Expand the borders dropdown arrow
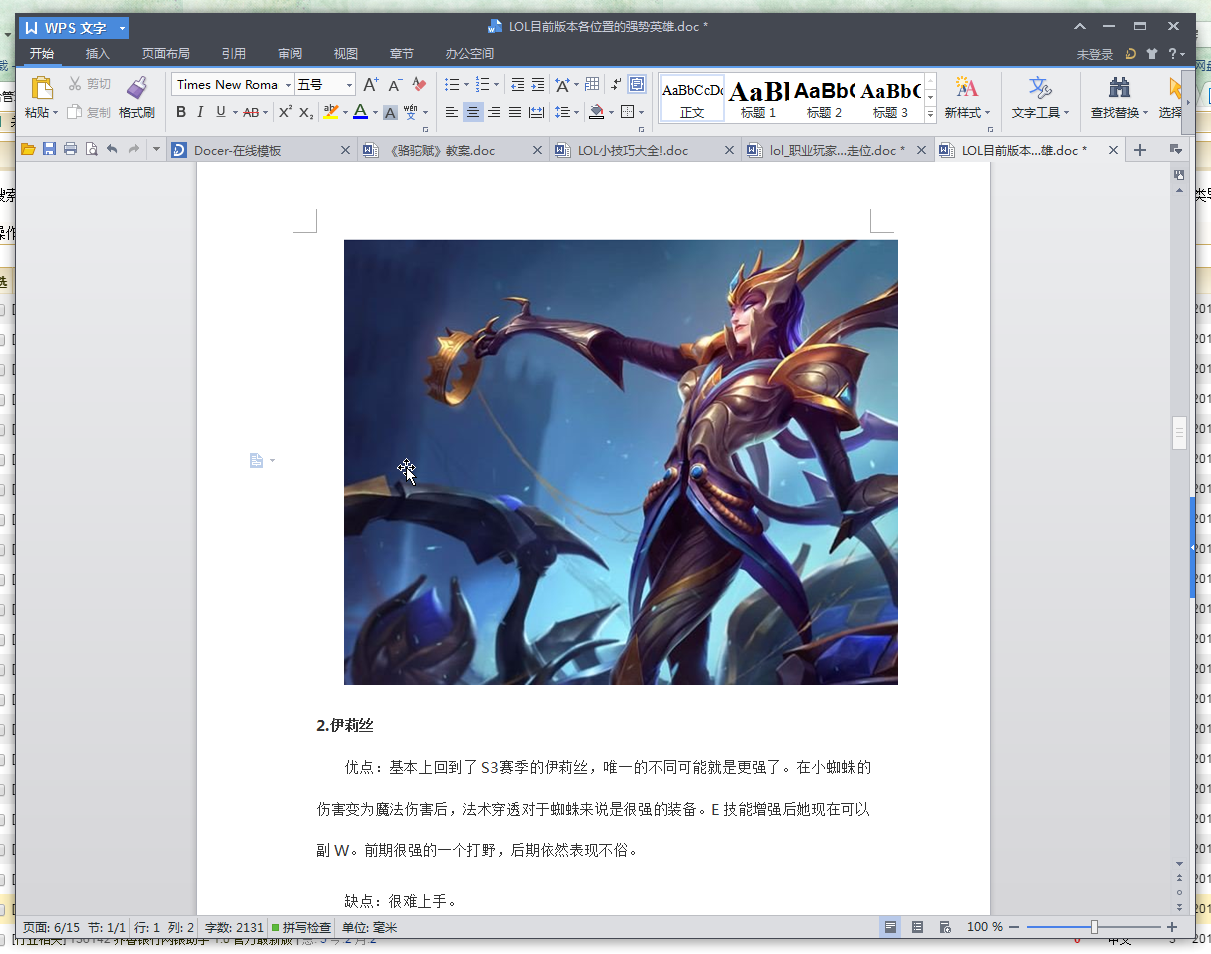Image resolution: width=1211 pixels, height=954 pixels. pos(640,113)
